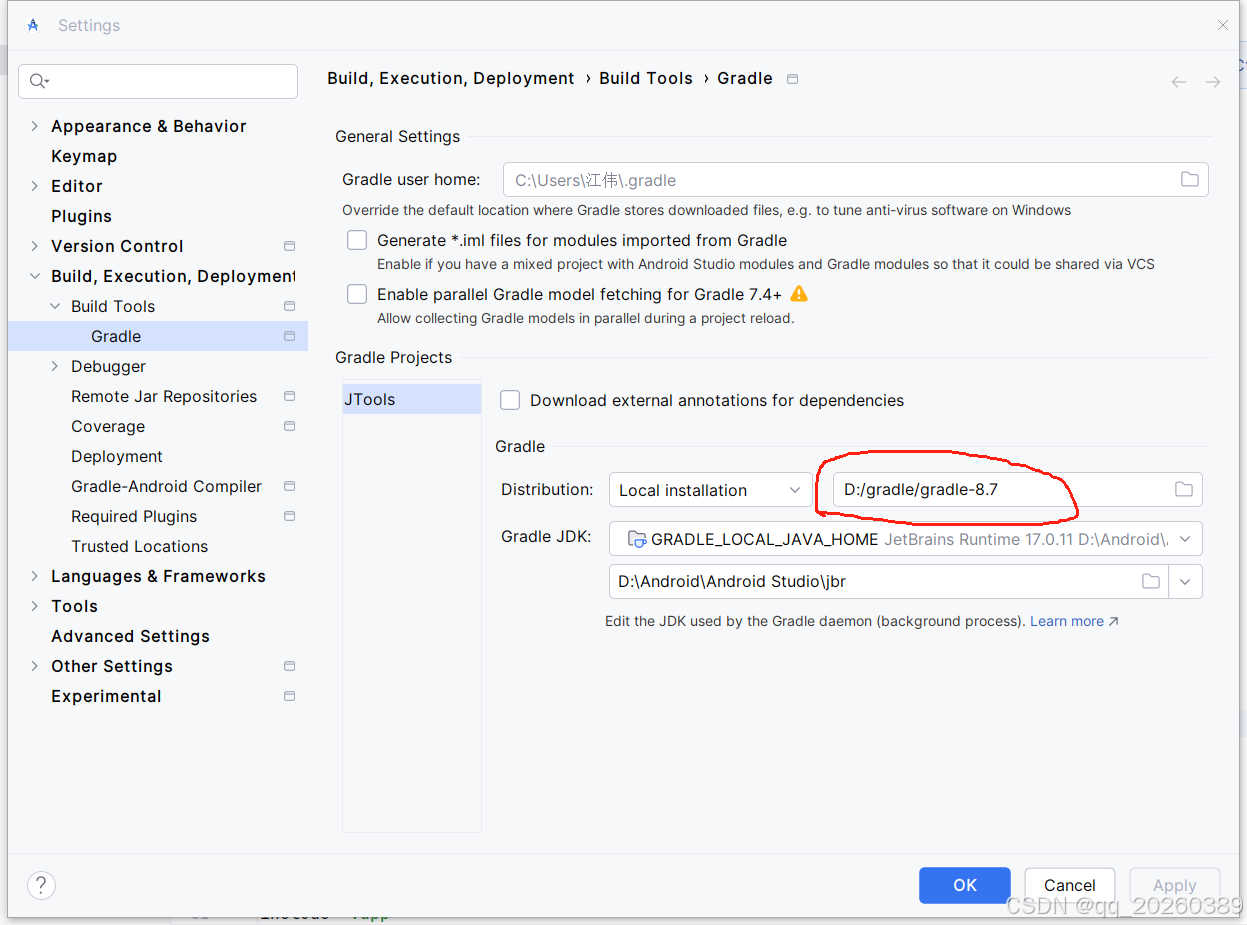Click the OK button
The width and height of the screenshot is (1247, 925).
pyautogui.click(x=965, y=885)
